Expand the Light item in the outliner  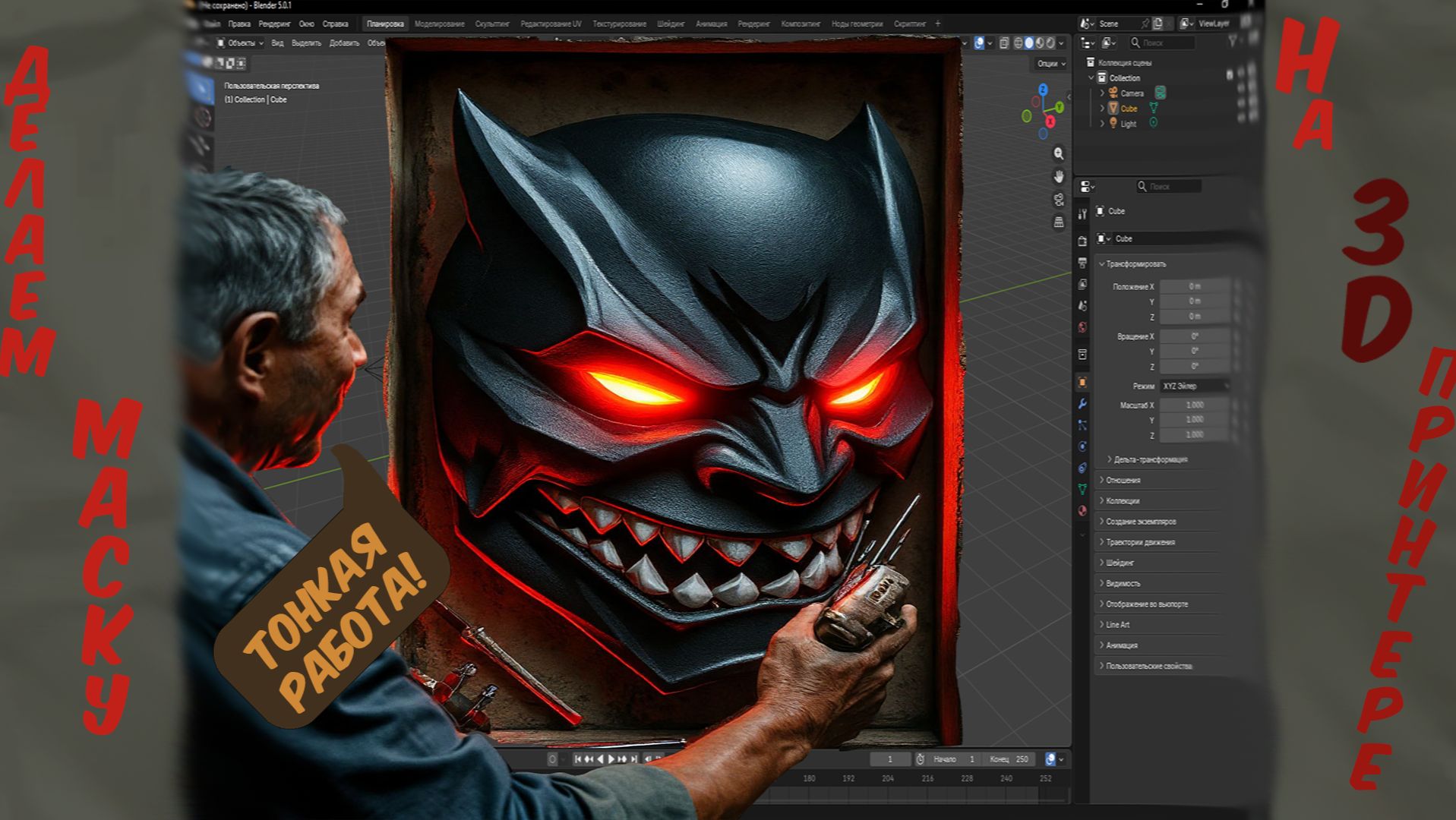1103,123
